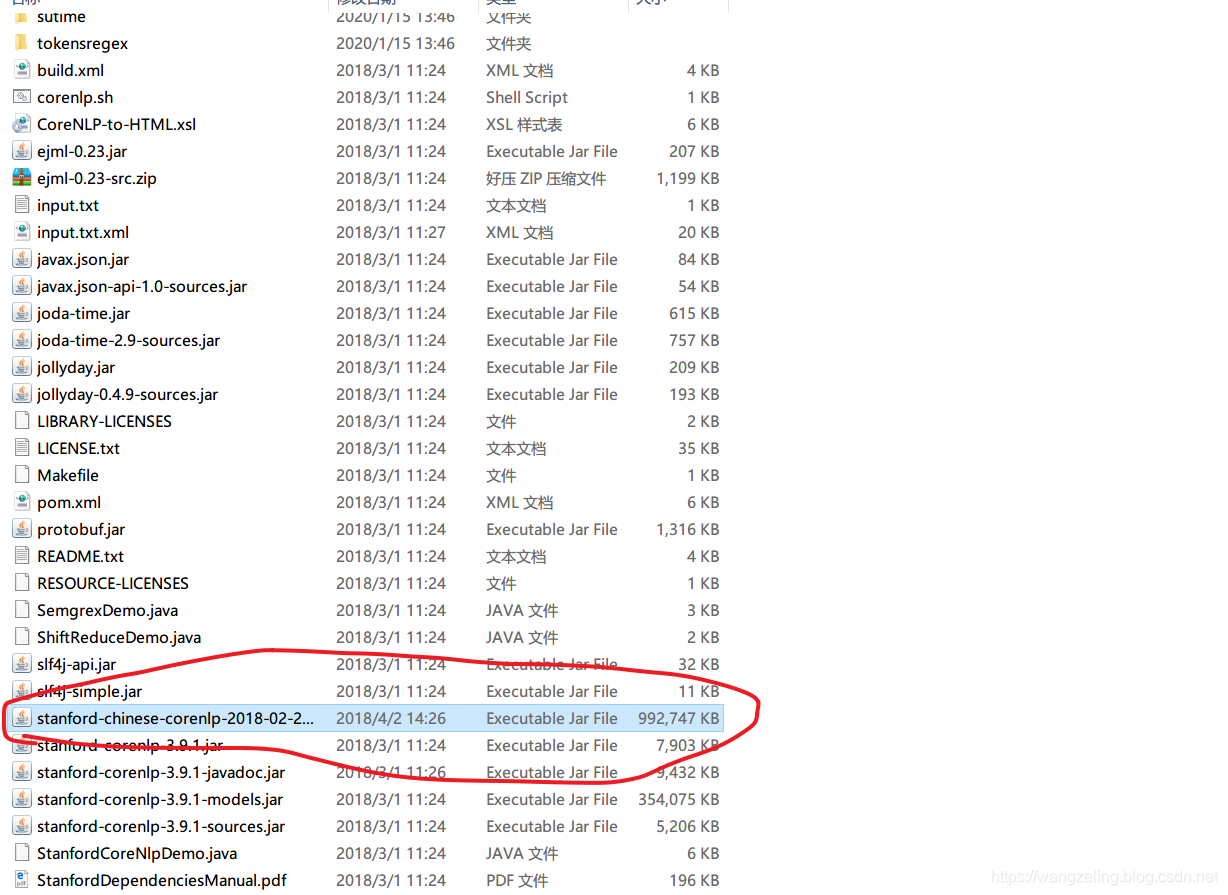The height and width of the screenshot is (895, 1228).
Task: Select file name input.txt.xml
Action: click(x=83, y=233)
